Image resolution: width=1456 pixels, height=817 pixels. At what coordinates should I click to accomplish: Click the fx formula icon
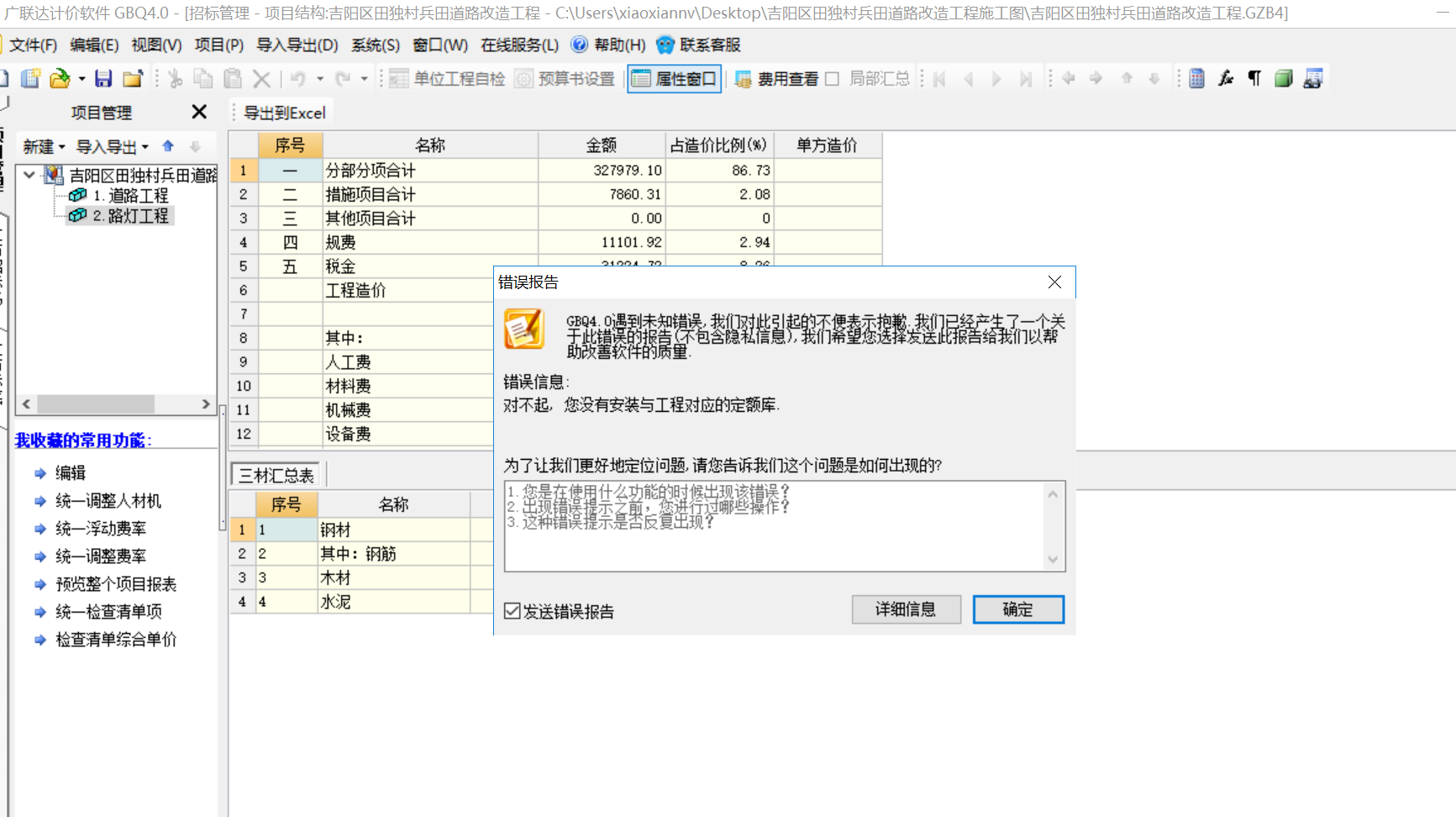[x=1226, y=78]
